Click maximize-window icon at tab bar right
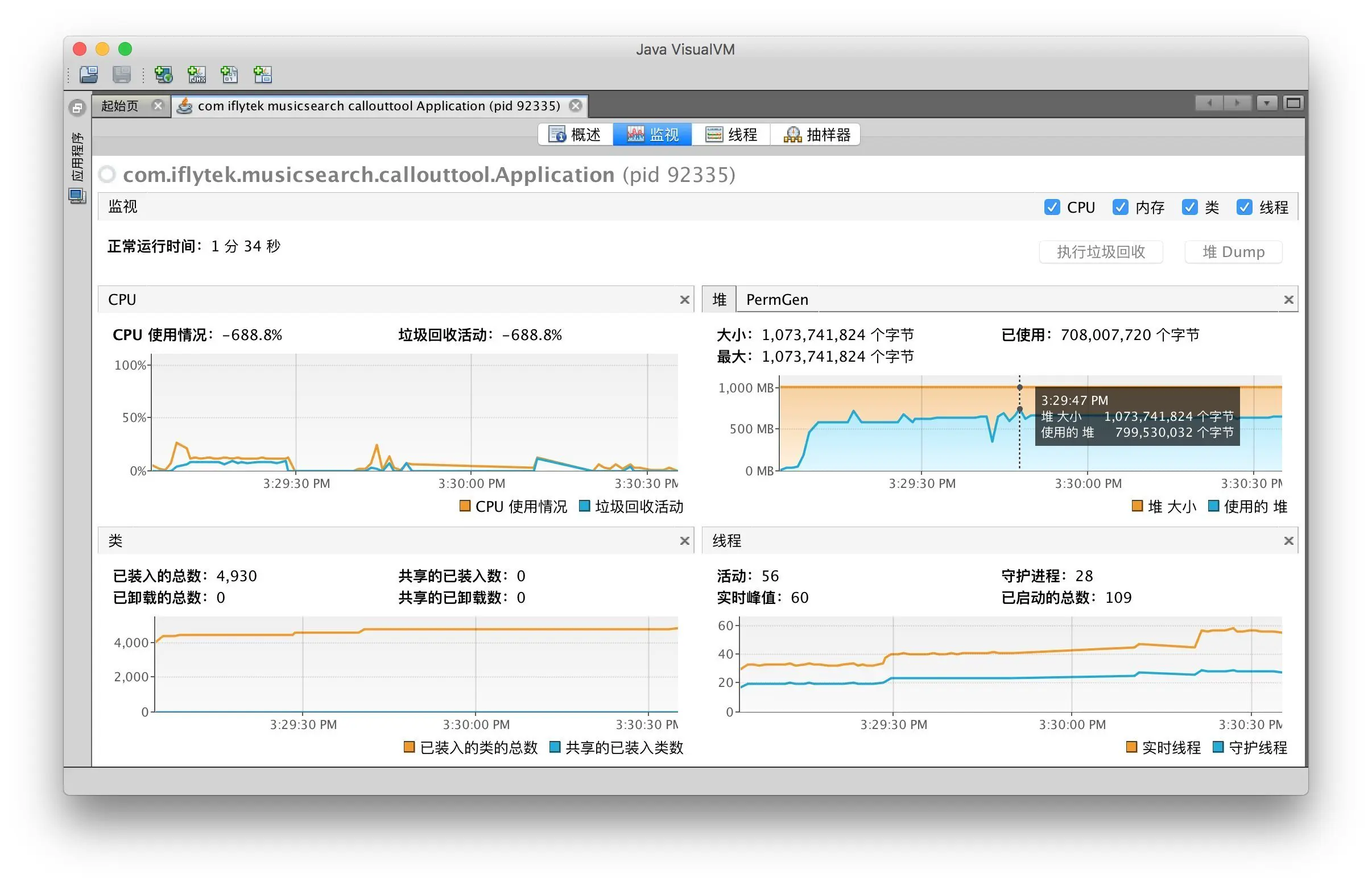The height and width of the screenshot is (886, 1372). click(x=1293, y=103)
